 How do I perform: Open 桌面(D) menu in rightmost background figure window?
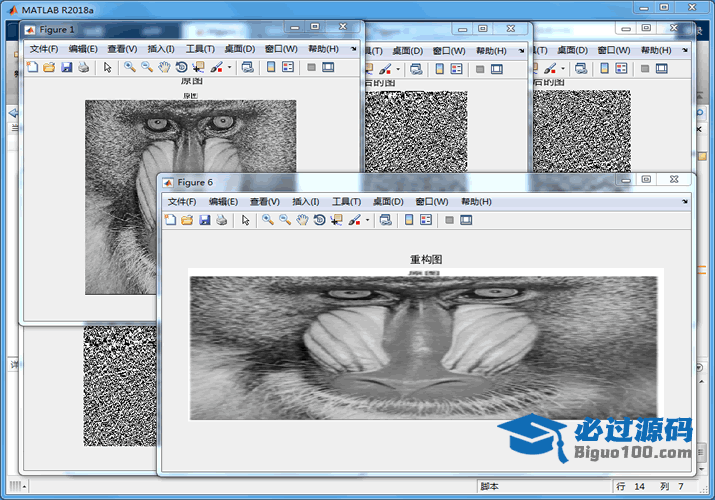click(572, 50)
